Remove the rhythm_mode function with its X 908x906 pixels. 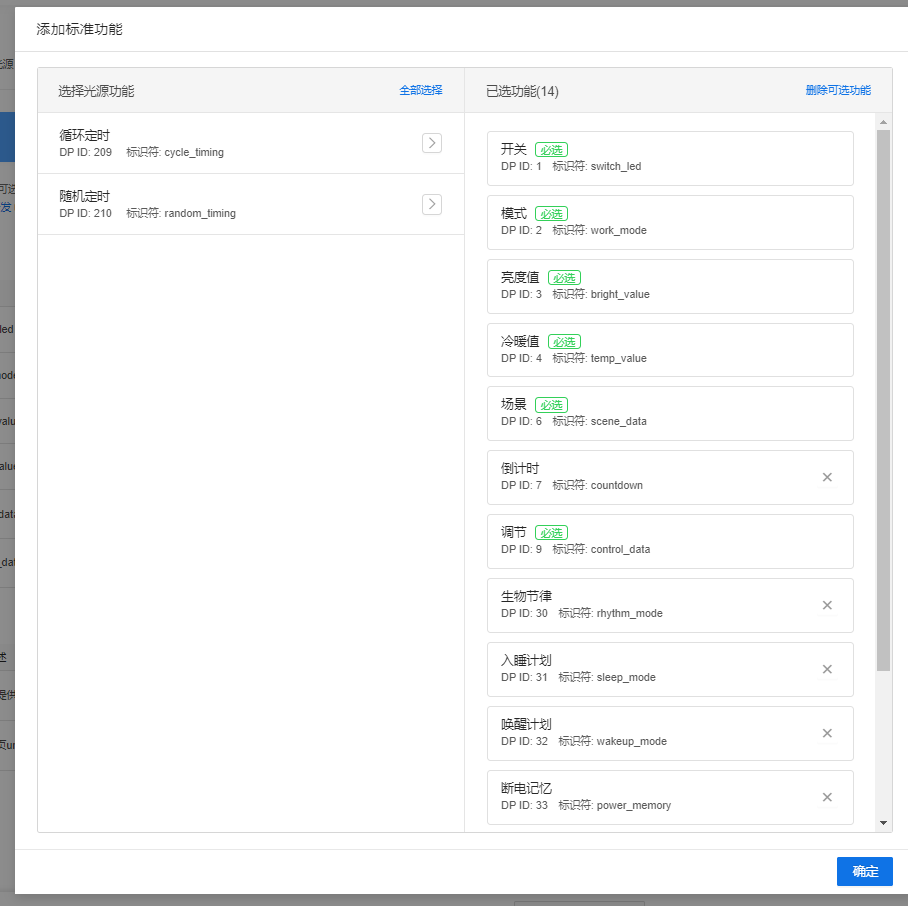tap(827, 605)
